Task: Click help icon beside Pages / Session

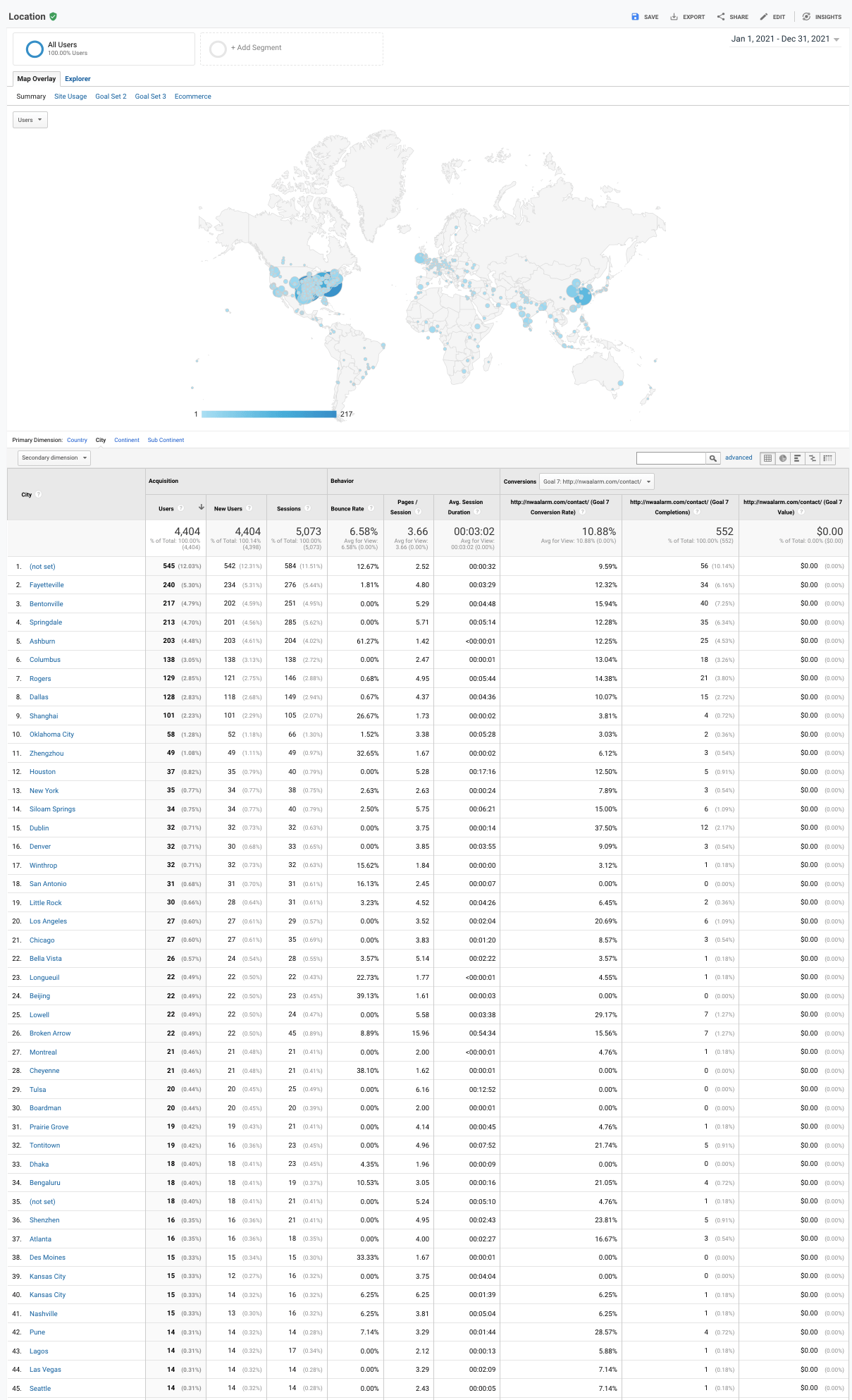Action: 419,512
